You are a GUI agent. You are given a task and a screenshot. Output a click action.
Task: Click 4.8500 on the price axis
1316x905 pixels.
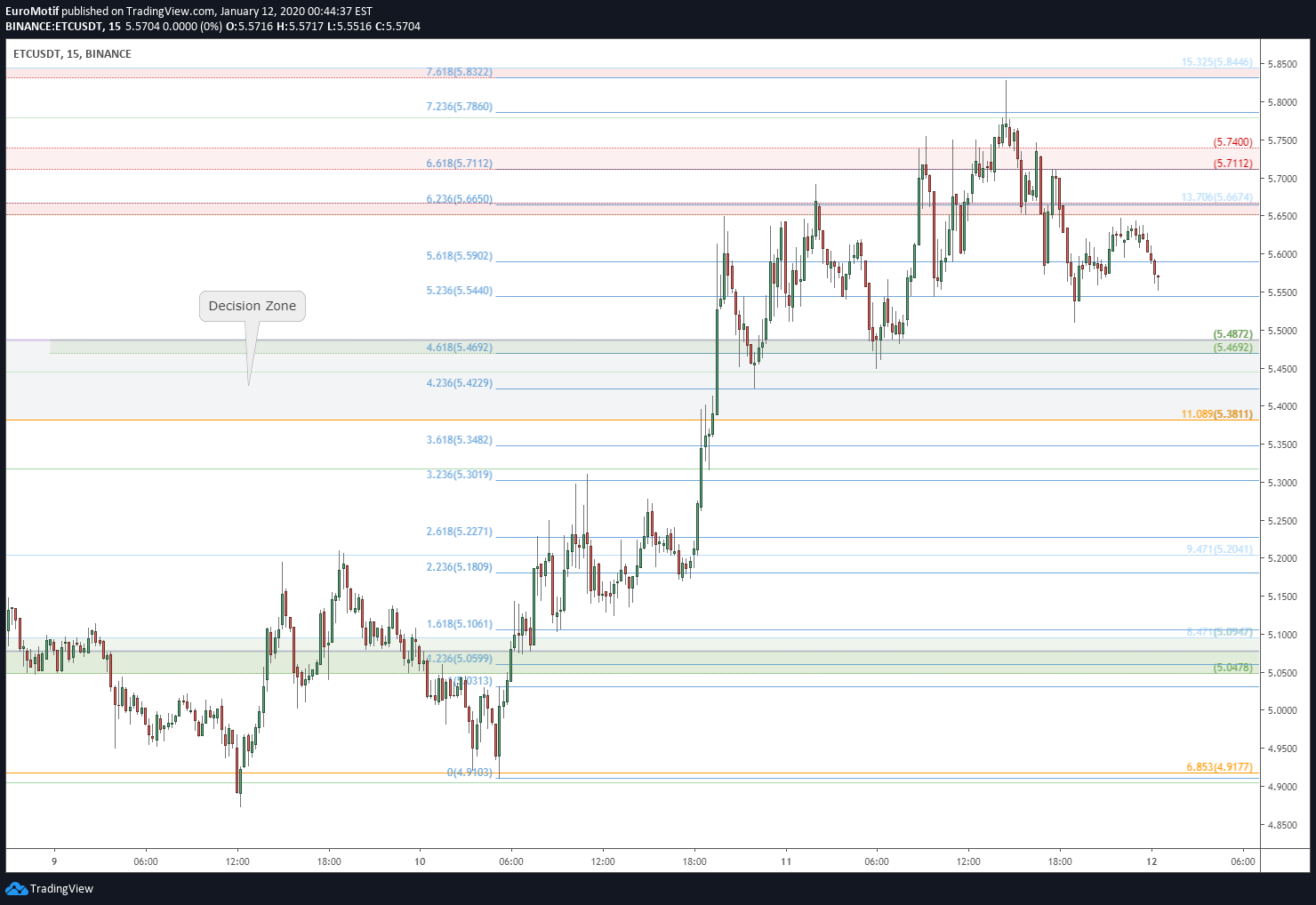[x=1283, y=825]
